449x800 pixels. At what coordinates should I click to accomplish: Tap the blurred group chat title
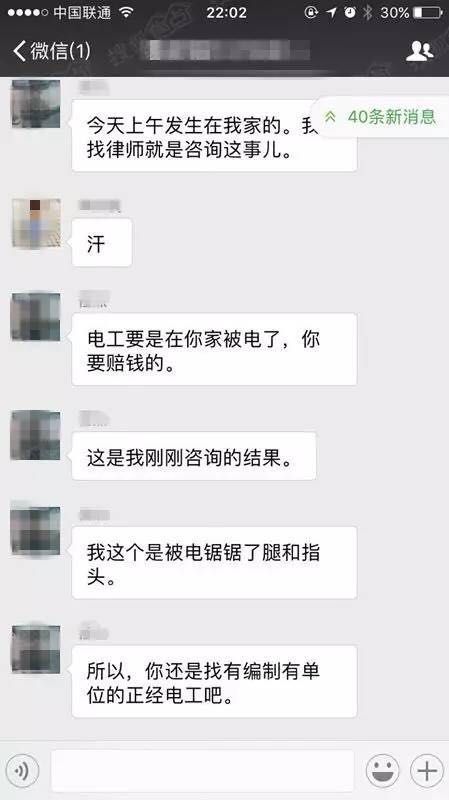tap(228, 51)
